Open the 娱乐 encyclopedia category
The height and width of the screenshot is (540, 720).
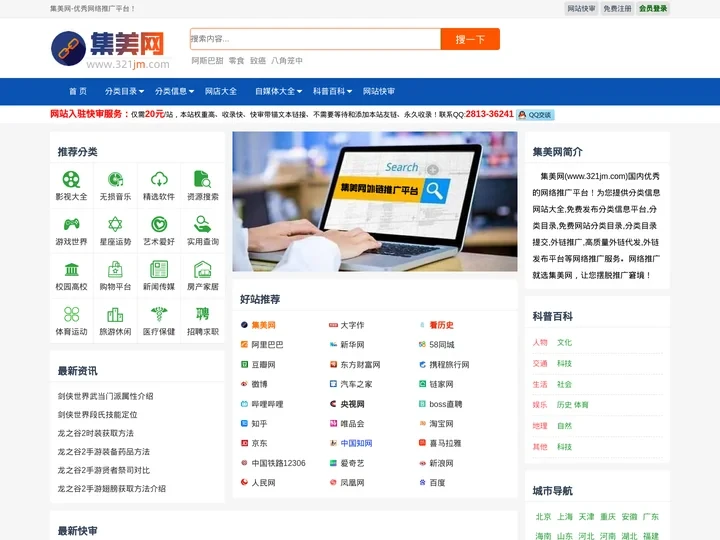[540, 405]
